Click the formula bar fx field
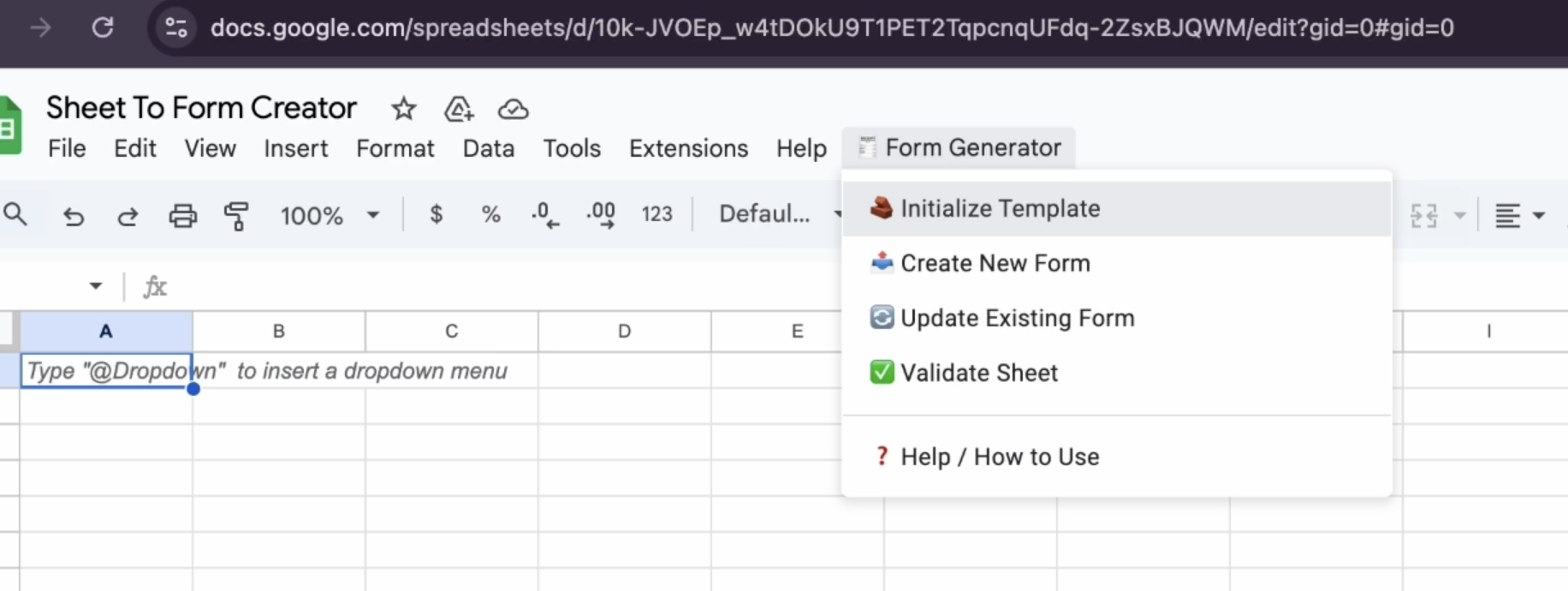This screenshot has width=1568, height=591. coord(154,286)
